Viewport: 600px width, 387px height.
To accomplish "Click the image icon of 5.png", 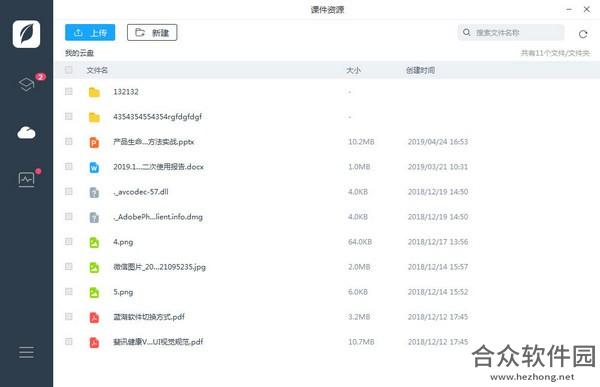I will (x=94, y=292).
